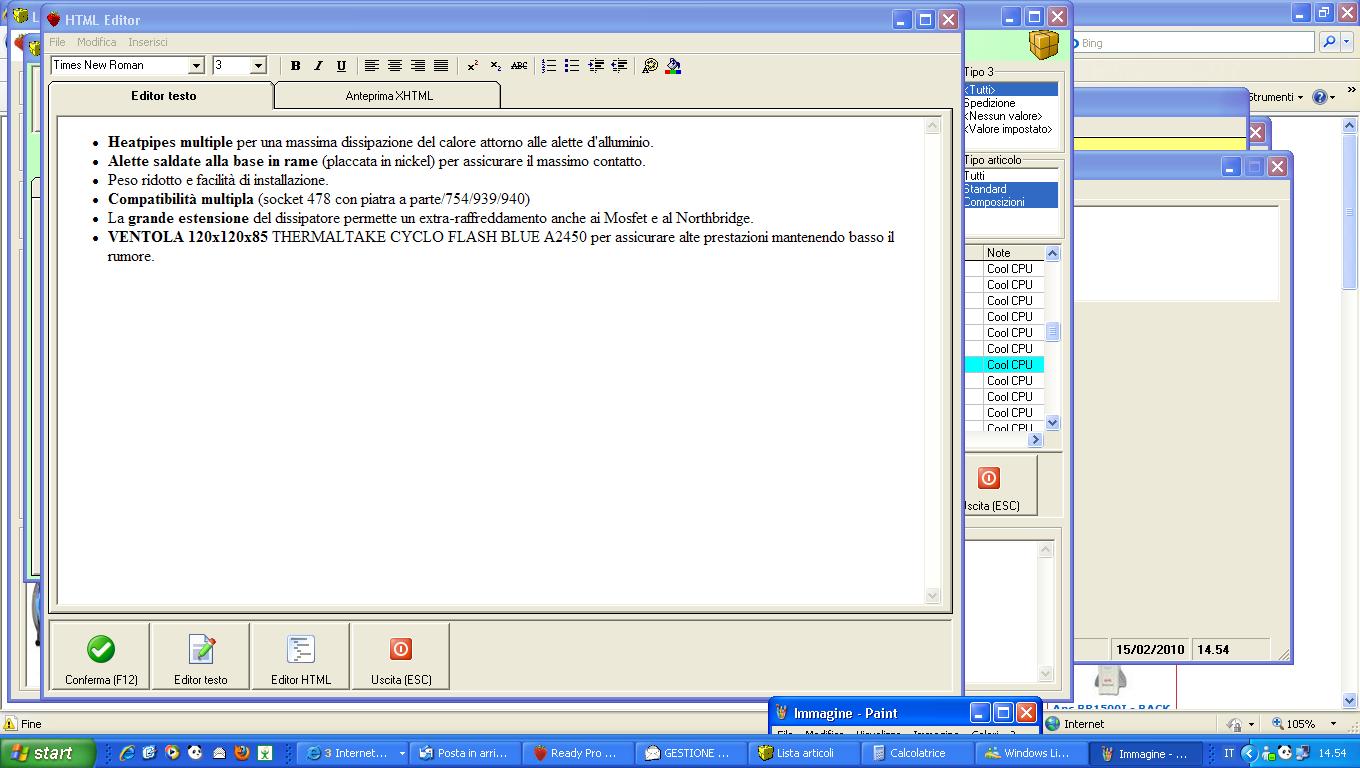Apply subscript formatting
Image resolution: width=1360 pixels, height=768 pixels.
496,66
